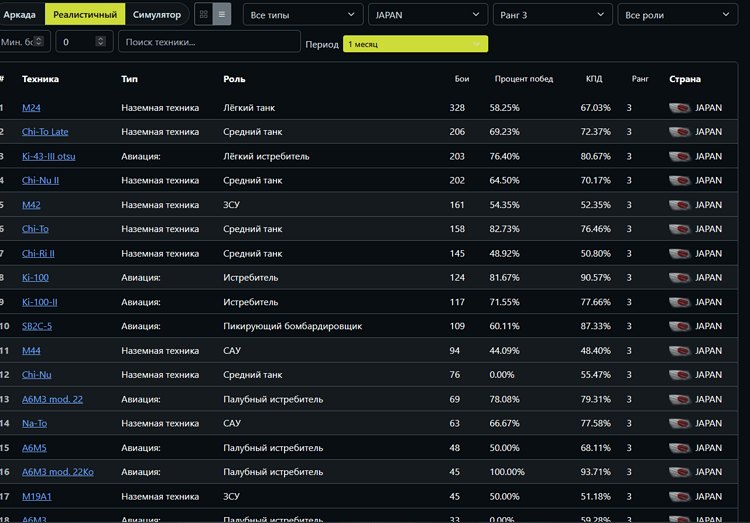Open the M44 vehicle link
The height and width of the screenshot is (523, 750).
tap(31, 351)
